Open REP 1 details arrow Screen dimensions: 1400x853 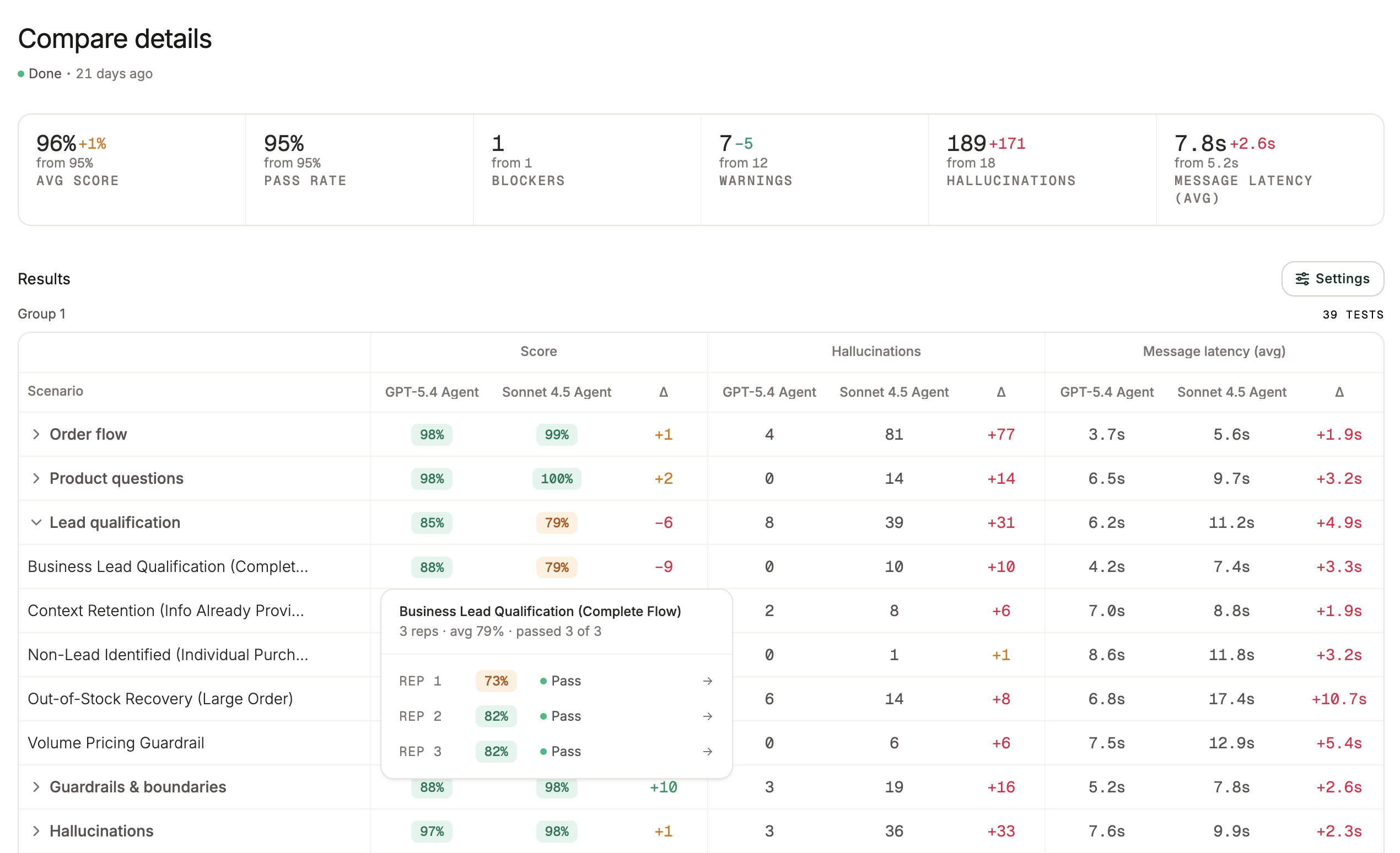pyautogui.click(x=707, y=681)
